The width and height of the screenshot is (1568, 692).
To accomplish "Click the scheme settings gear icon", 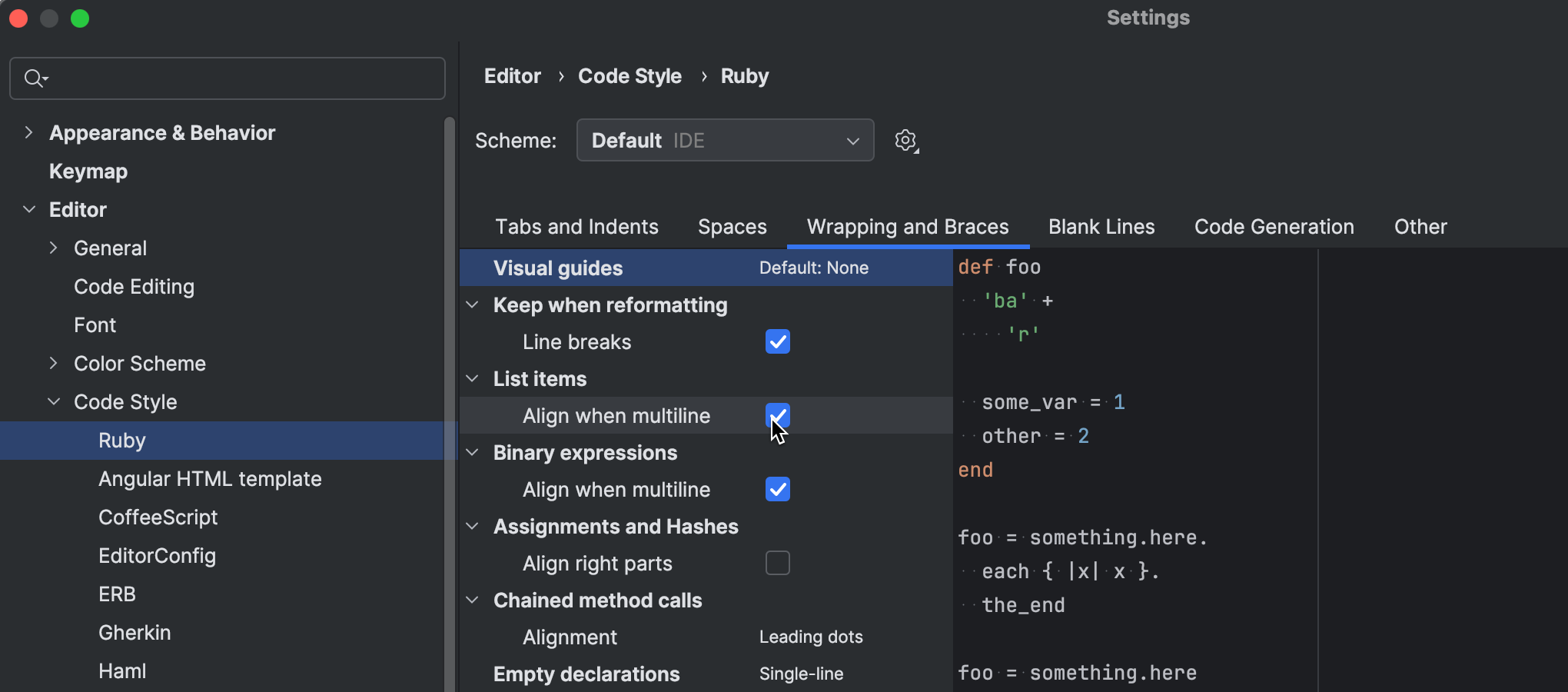I will (x=906, y=141).
